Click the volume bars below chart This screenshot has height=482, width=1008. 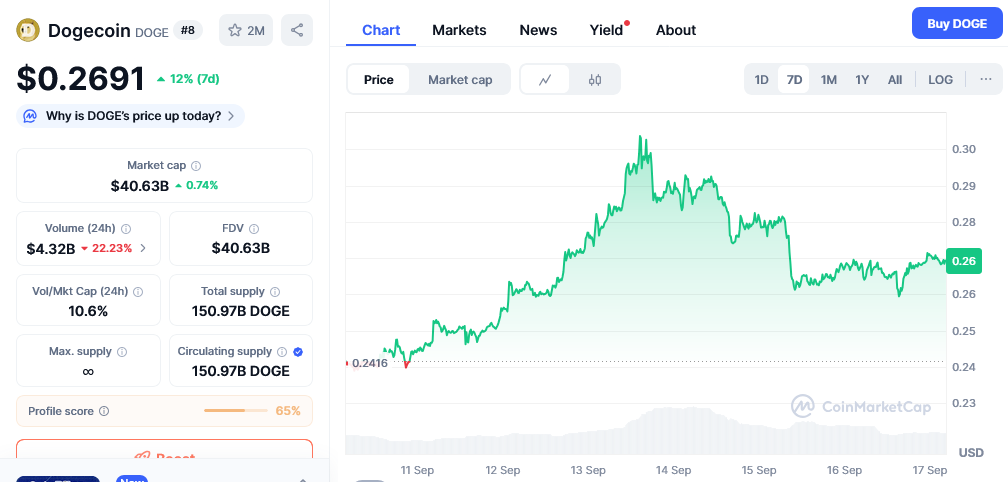(645, 432)
